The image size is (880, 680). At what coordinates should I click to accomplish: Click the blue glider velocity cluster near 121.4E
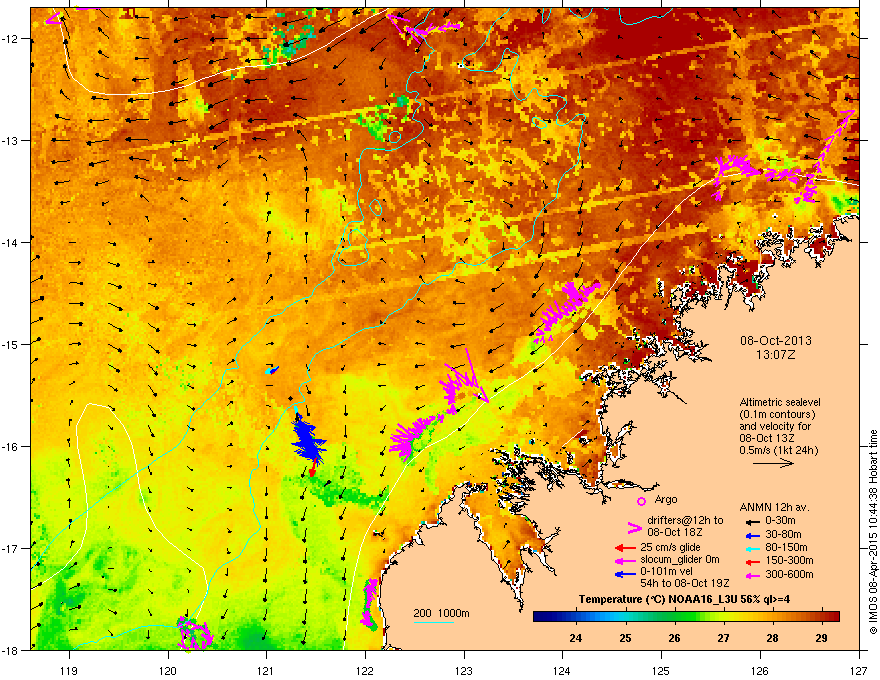pyautogui.click(x=308, y=440)
